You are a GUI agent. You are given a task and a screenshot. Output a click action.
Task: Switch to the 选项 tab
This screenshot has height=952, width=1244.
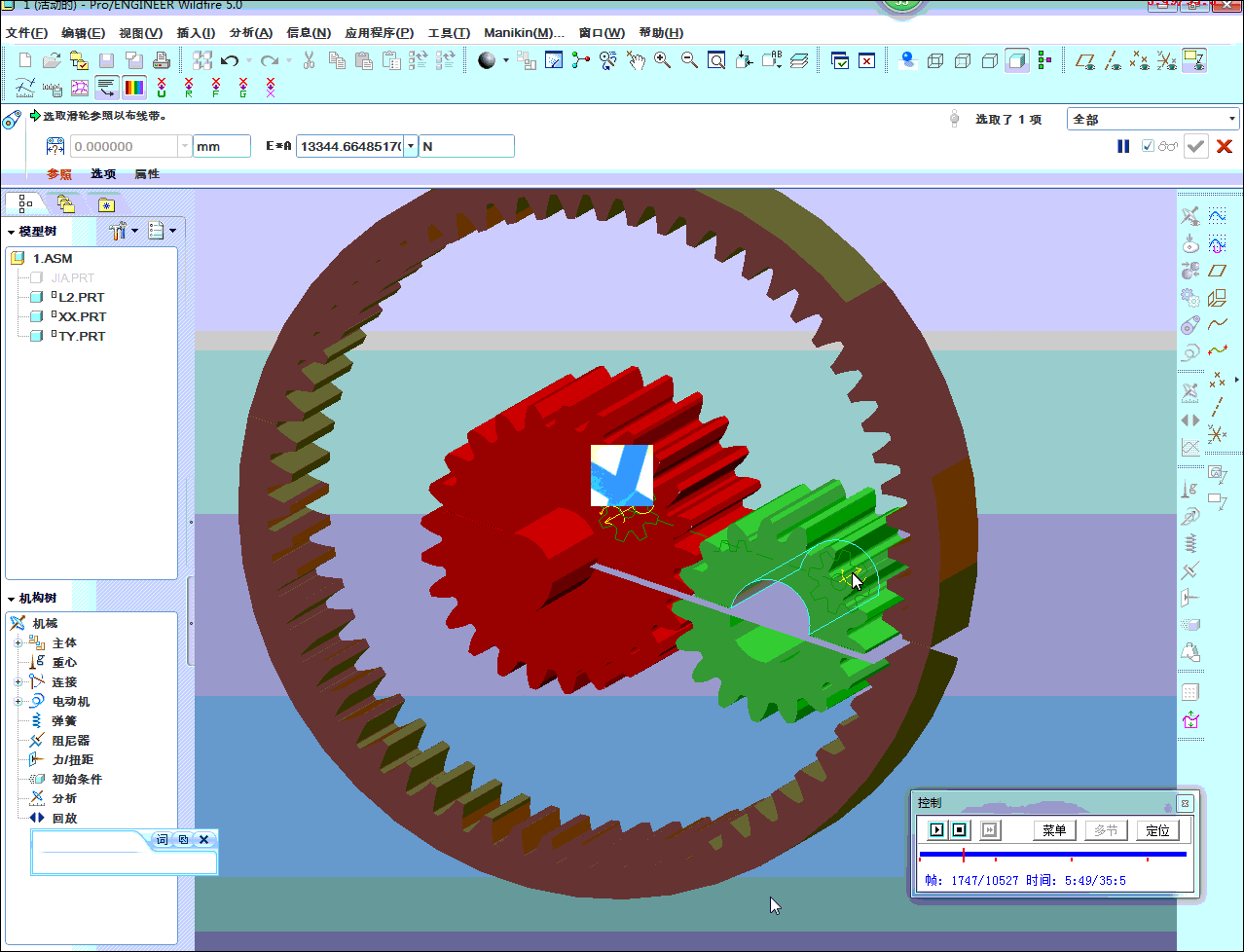(103, 174)
